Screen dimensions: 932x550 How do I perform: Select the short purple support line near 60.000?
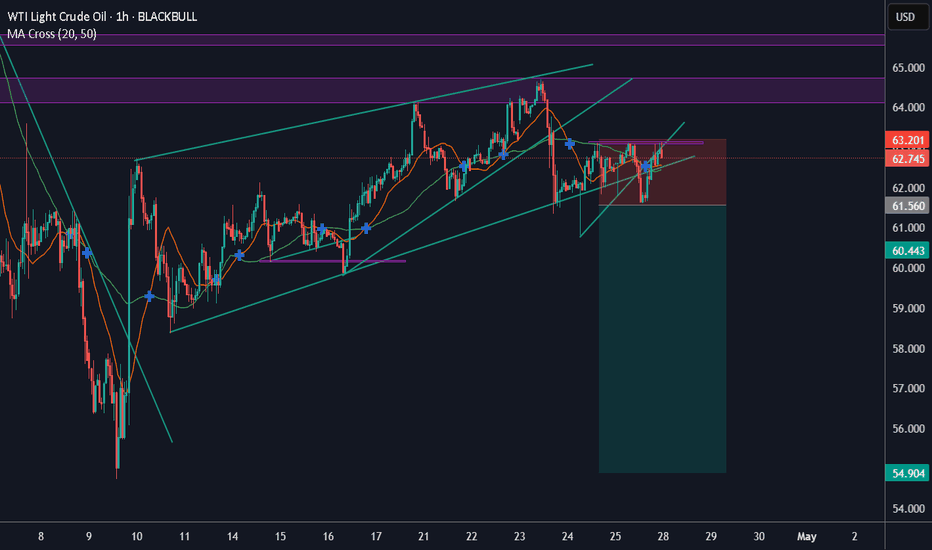pyautogui.click(x=333, y=261)
